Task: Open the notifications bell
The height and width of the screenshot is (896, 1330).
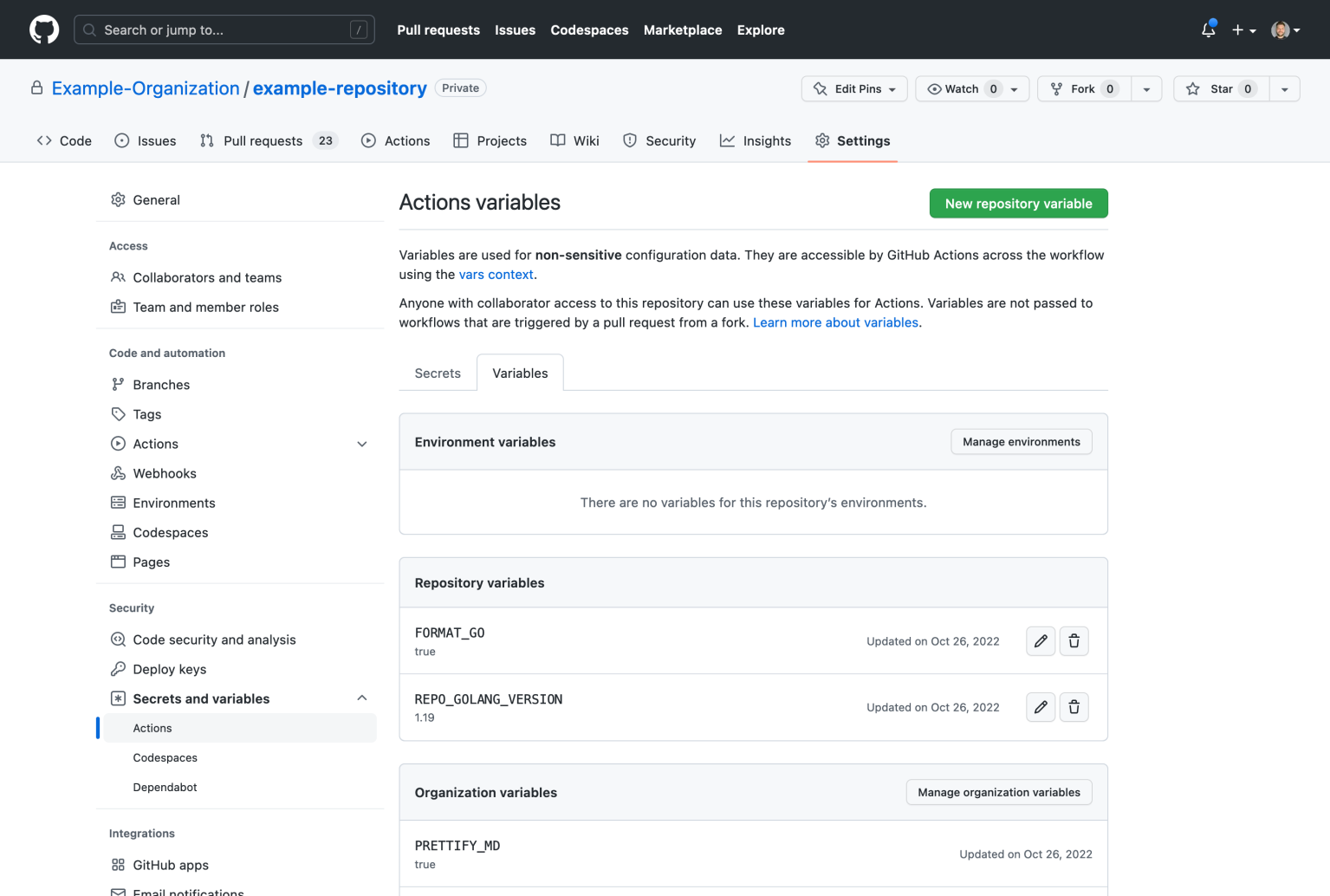Action: (1207, 29)
